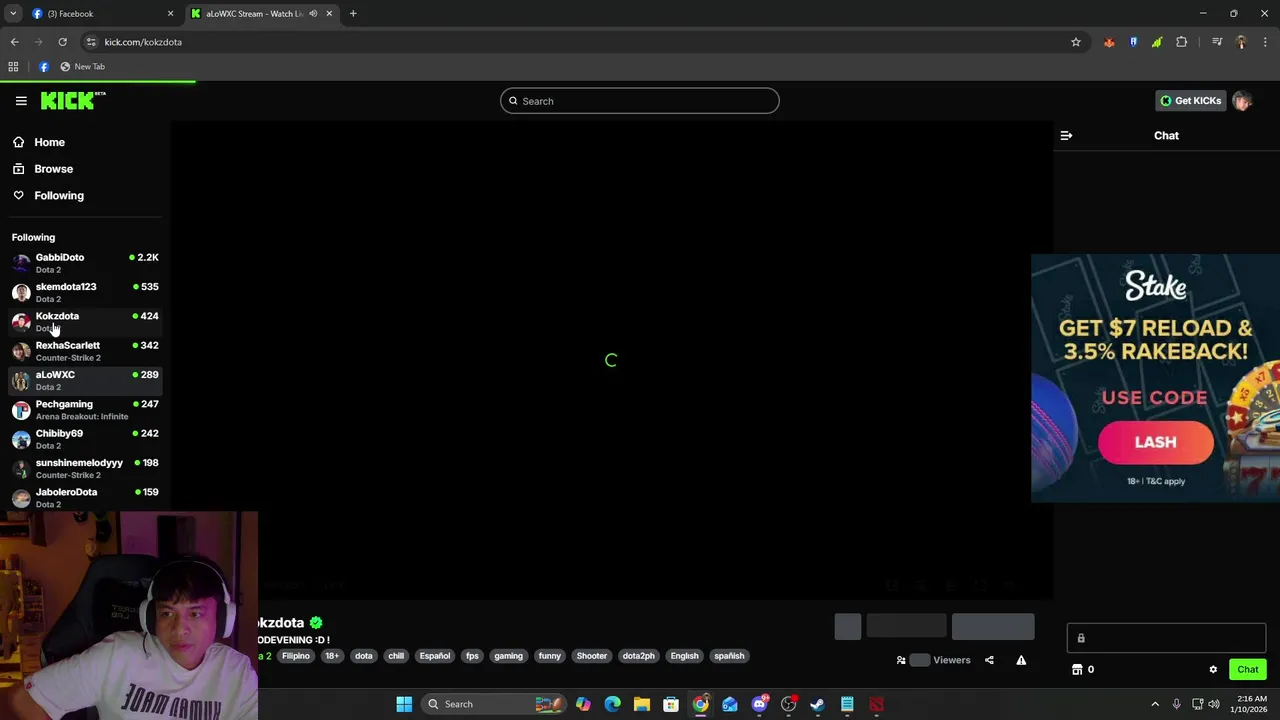Open JaboleroDota's channel in Following
Screen dimensions: 1280x720
[x=85, y=498]
